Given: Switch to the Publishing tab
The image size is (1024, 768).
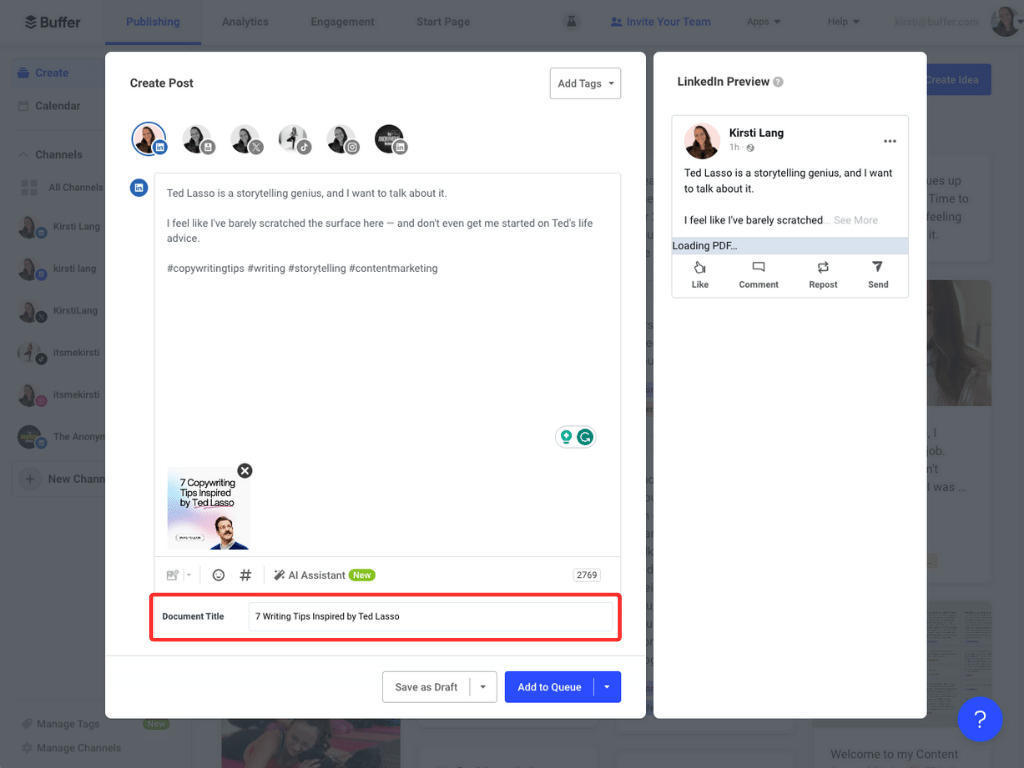Looking at the screenshot, I should click(153, 22).
